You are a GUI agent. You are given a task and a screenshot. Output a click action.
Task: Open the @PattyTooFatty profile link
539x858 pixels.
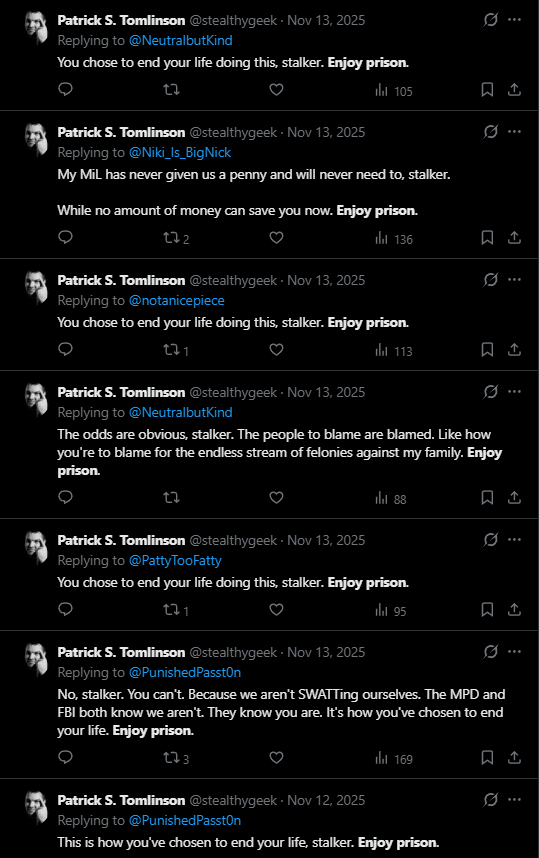(x=175, y=560)
